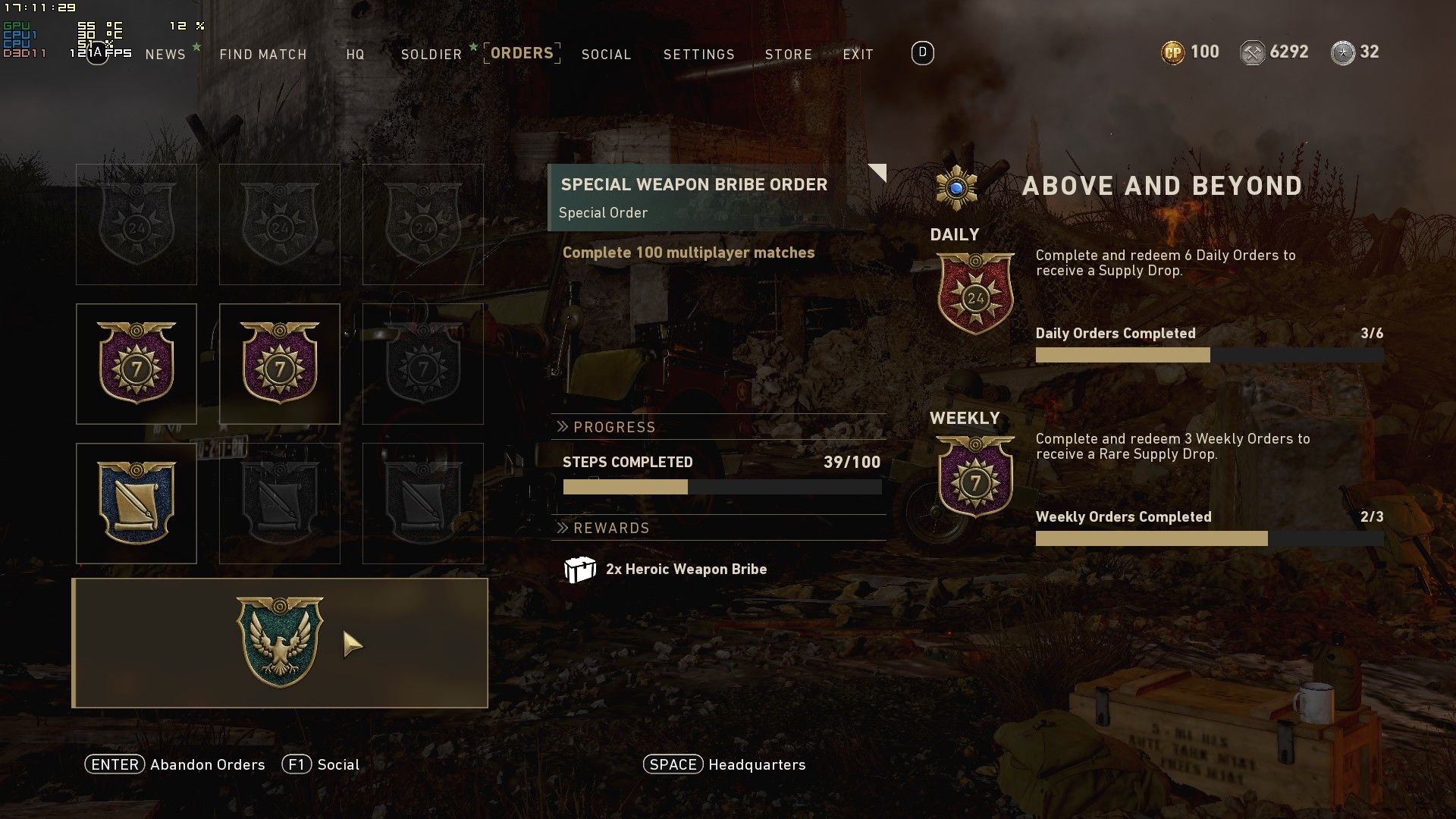The height and width of the screenshot is (819, 1456).
Task: Select the empty first daily order slot
Action: coord(136,224)
